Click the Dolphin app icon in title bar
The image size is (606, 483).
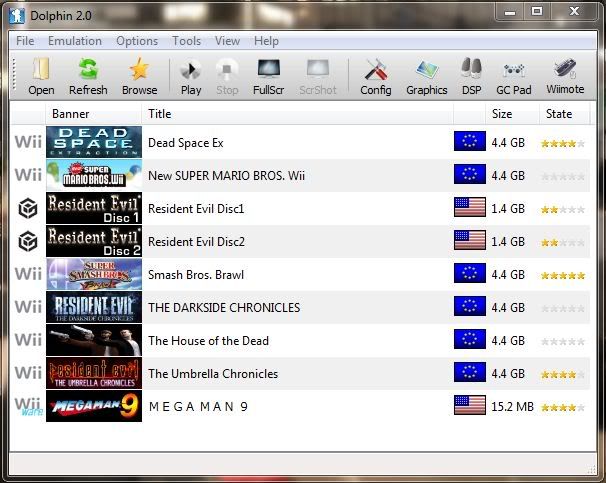pyautogui.click(x=17, y=16)
